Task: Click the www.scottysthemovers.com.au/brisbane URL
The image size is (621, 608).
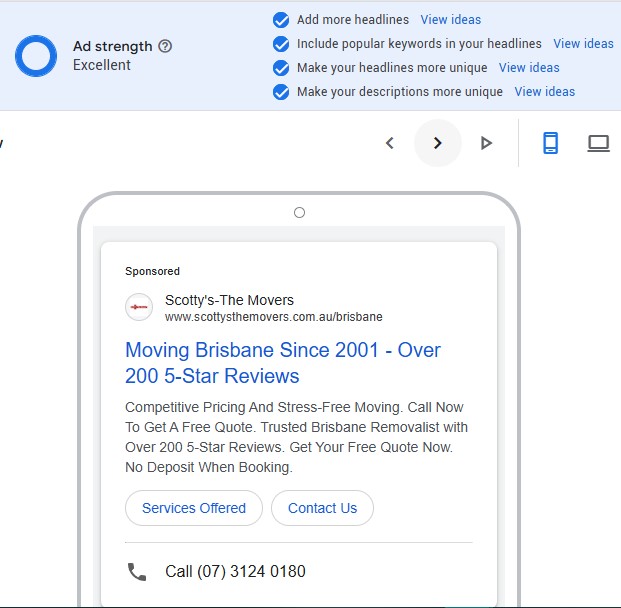Action: click(x=274, y=317)
